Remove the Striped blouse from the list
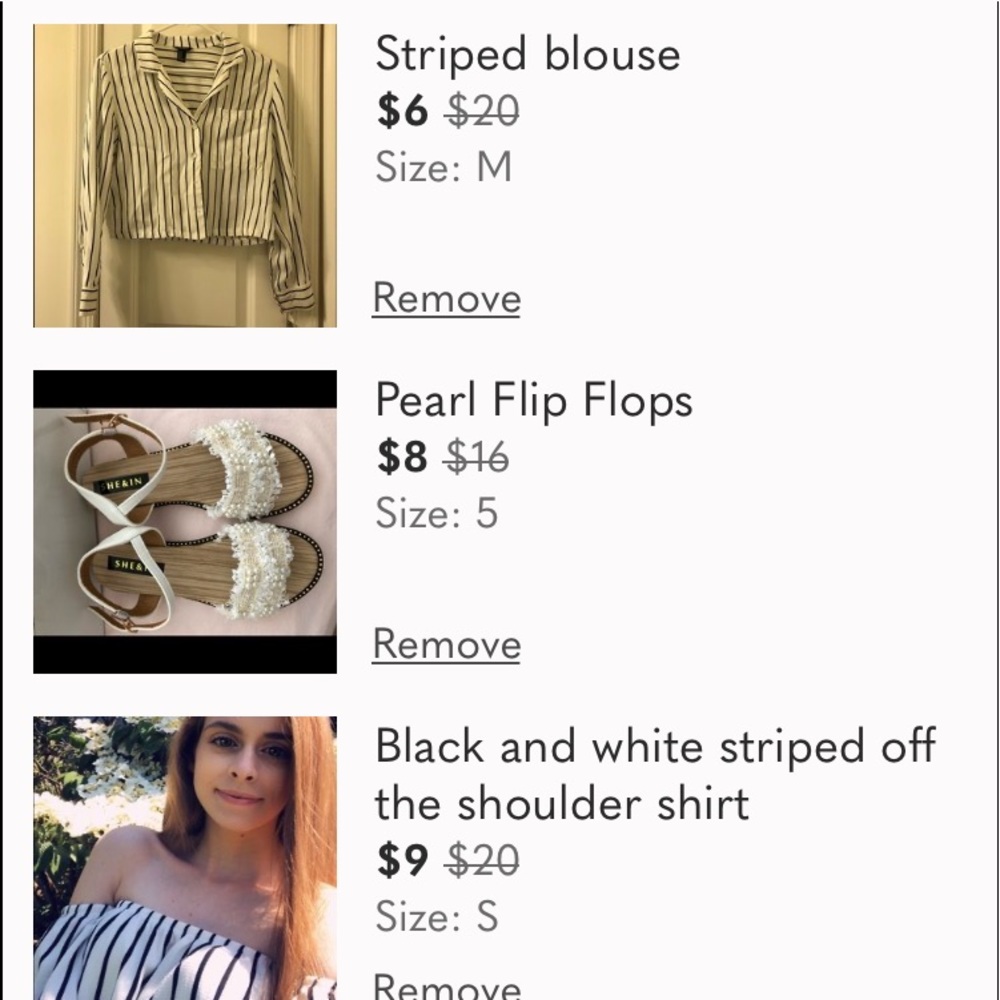1000x1000 pixels. (446, 298)
